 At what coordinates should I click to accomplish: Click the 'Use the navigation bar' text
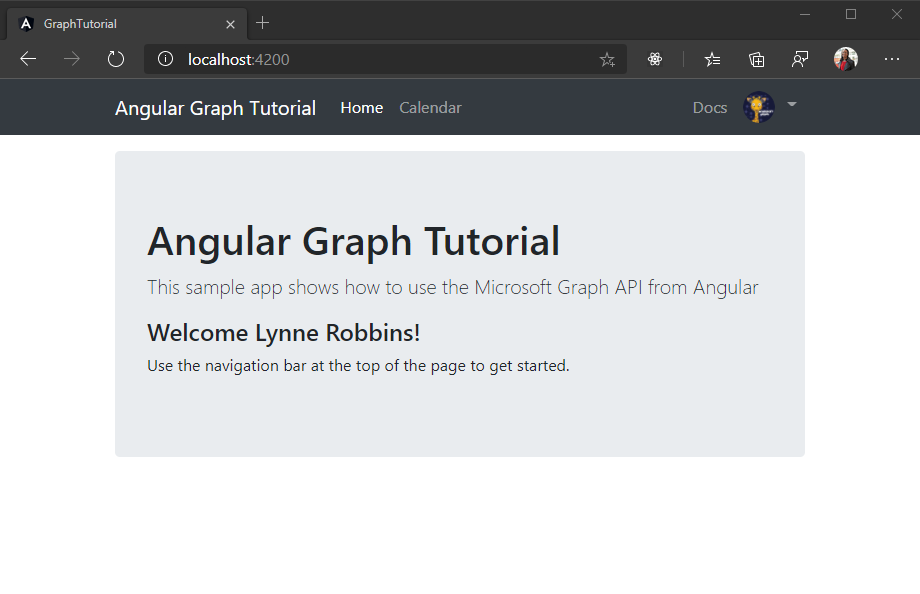(358, 366)
